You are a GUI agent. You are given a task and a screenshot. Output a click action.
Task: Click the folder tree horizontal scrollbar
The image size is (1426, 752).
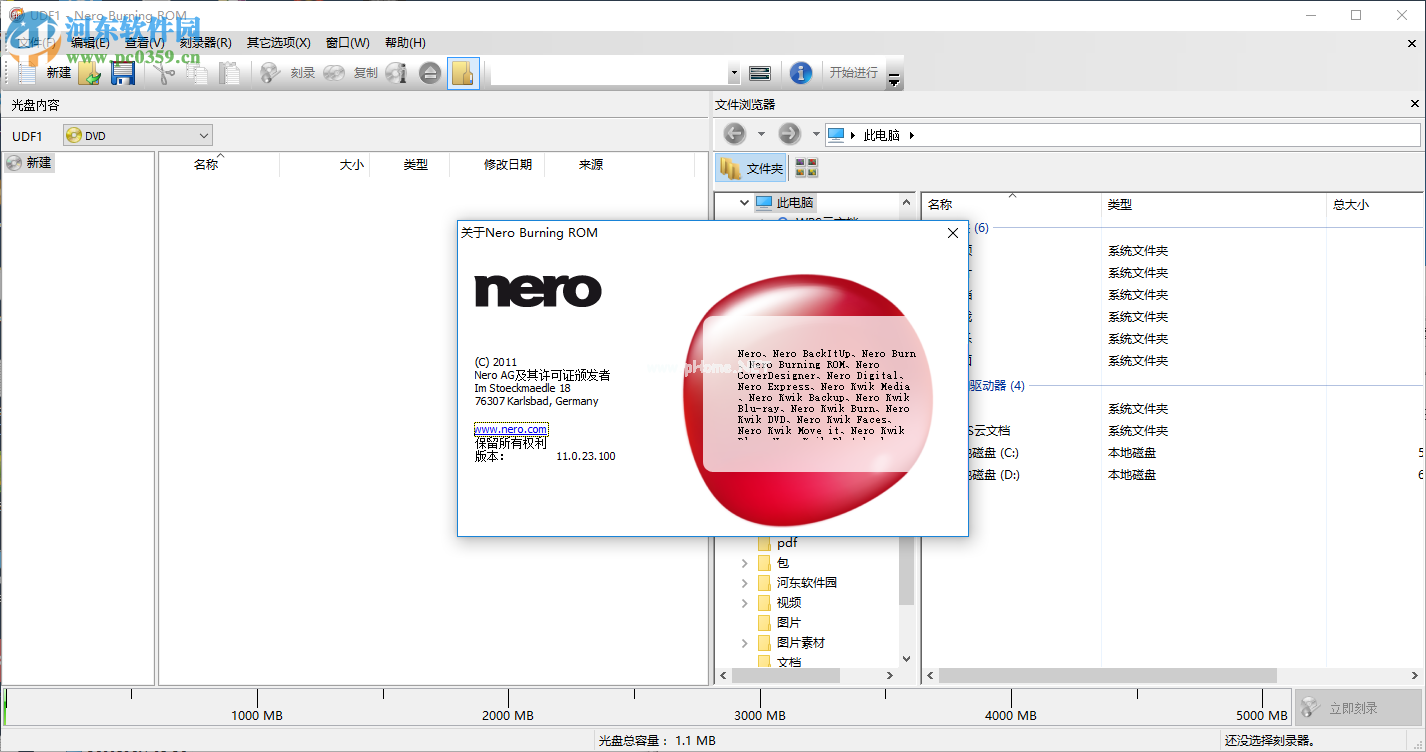click(785, 676)
